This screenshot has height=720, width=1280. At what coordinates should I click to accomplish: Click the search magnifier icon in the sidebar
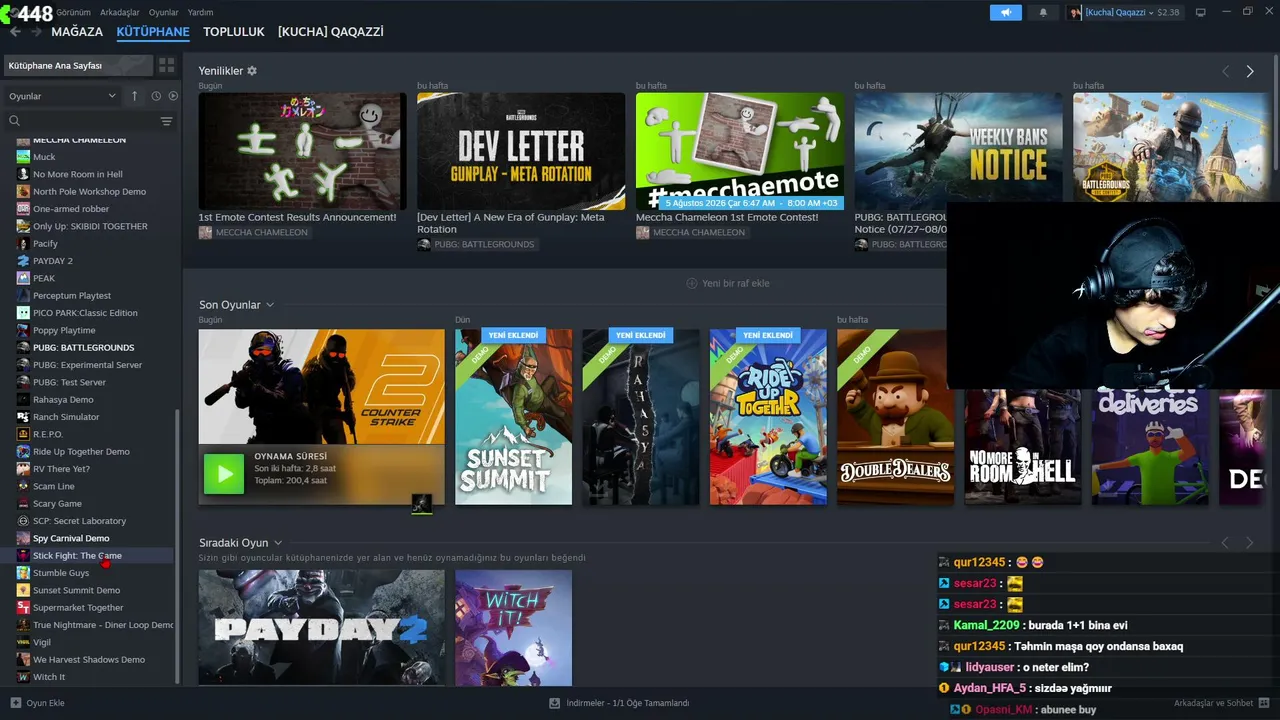click(x=14, y=121)
